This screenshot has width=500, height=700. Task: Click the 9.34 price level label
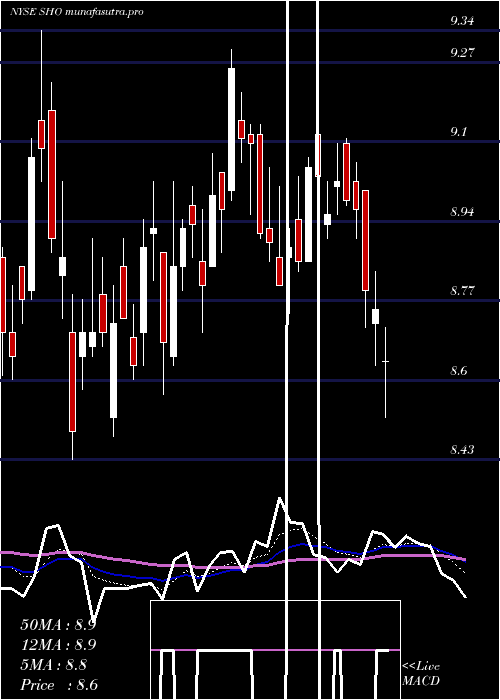pyautogui.click(x=462, y=21)
